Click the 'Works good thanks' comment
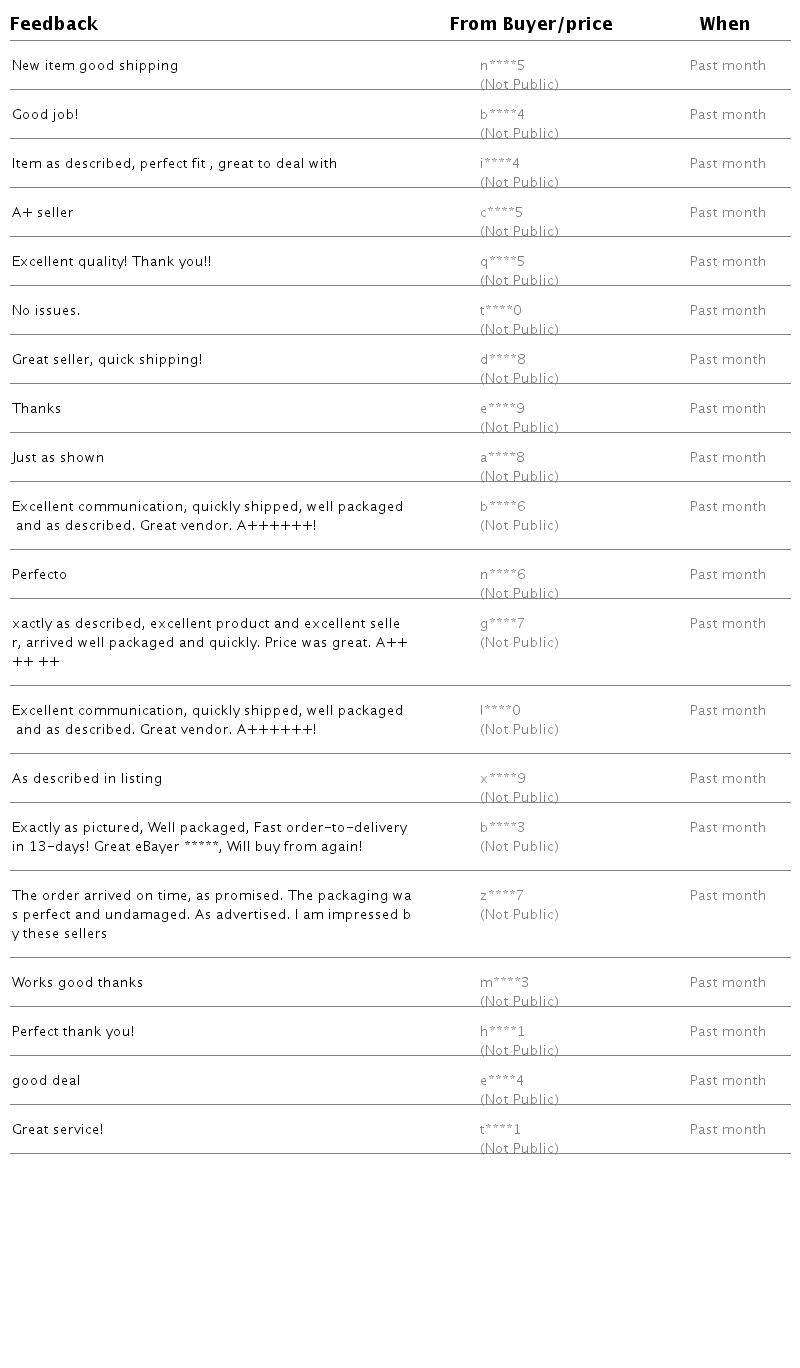Image resolution: width=800 pixels, height=1368 pixels. click(x=78, y=983)
